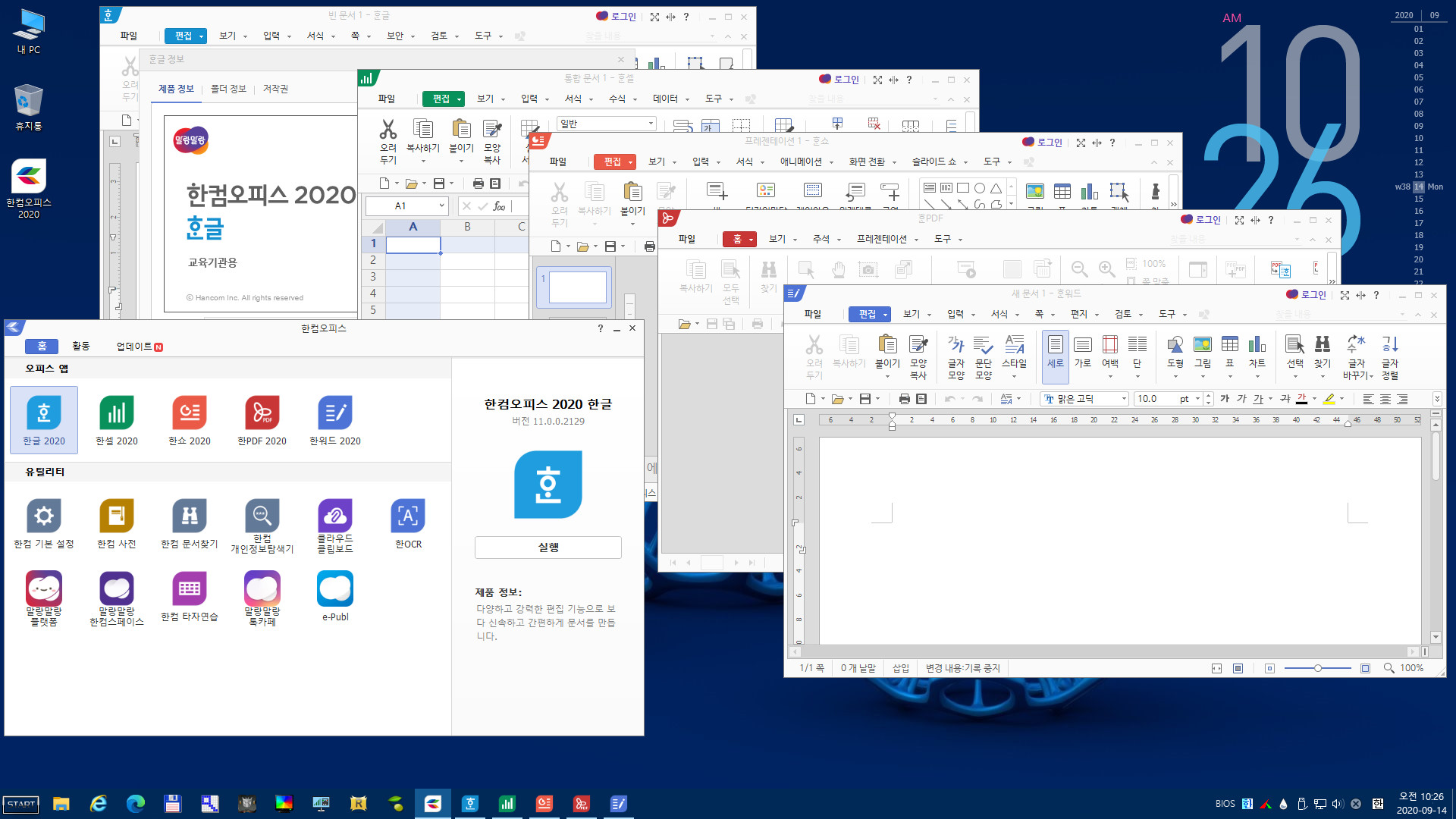Open 파일 menu in 한워드 window

click(813, 314)
